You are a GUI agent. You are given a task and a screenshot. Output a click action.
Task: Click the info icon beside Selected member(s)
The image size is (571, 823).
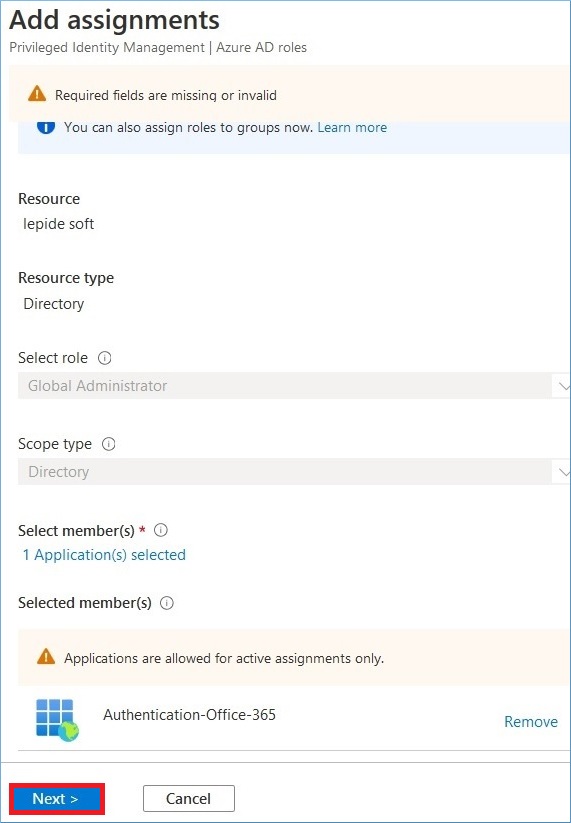click(167, 604)
